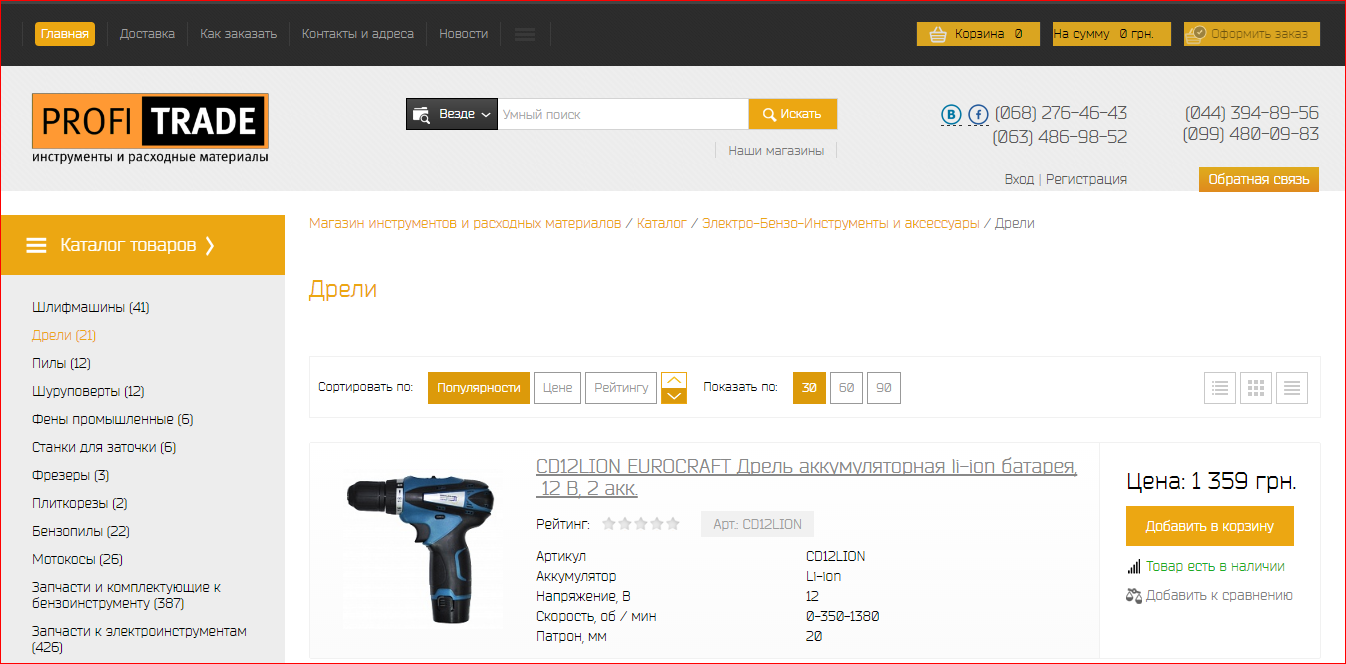Click the checkout icon beside Оформить заказ

click(1196, 34)
